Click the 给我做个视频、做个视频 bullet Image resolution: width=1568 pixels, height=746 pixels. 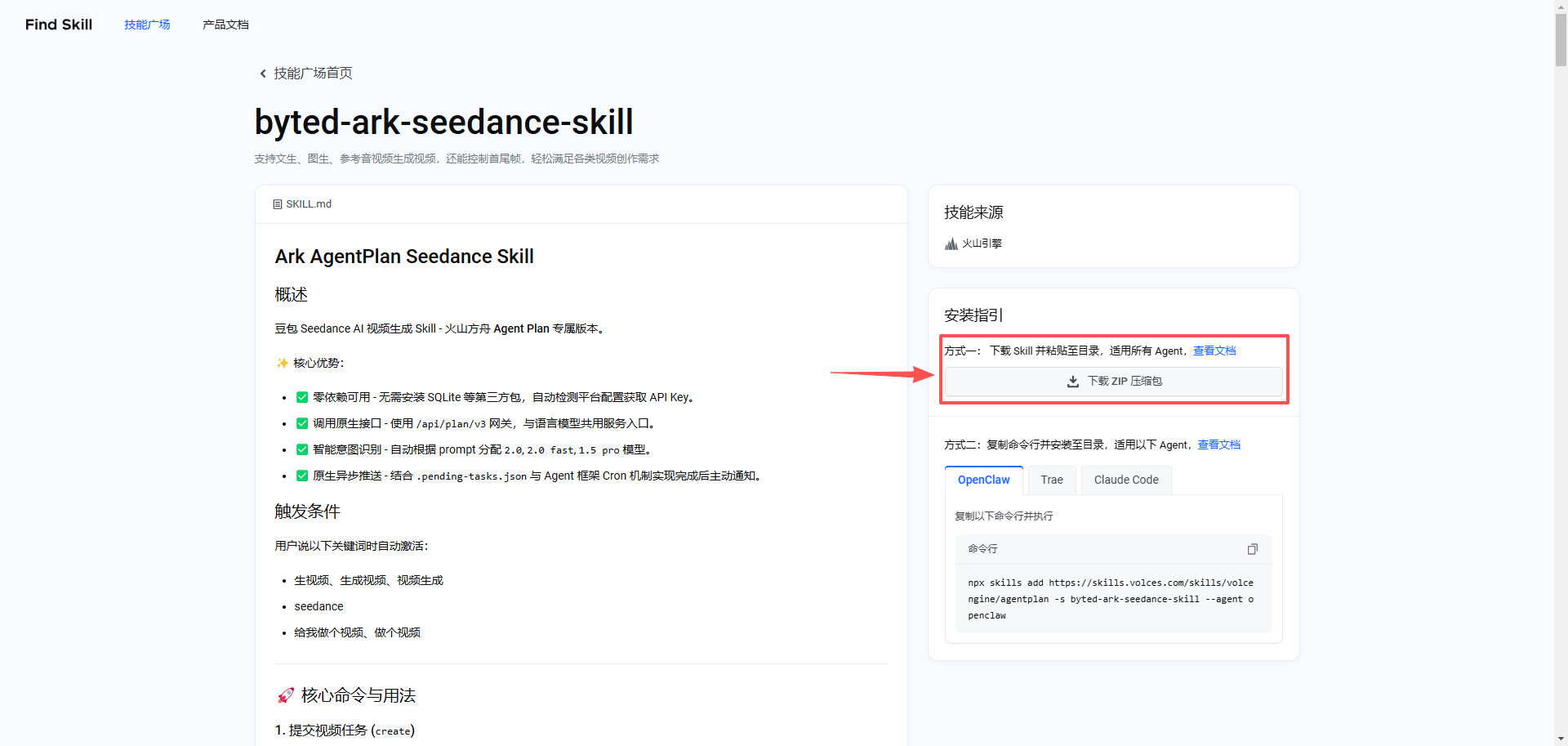tap(357, 632)
